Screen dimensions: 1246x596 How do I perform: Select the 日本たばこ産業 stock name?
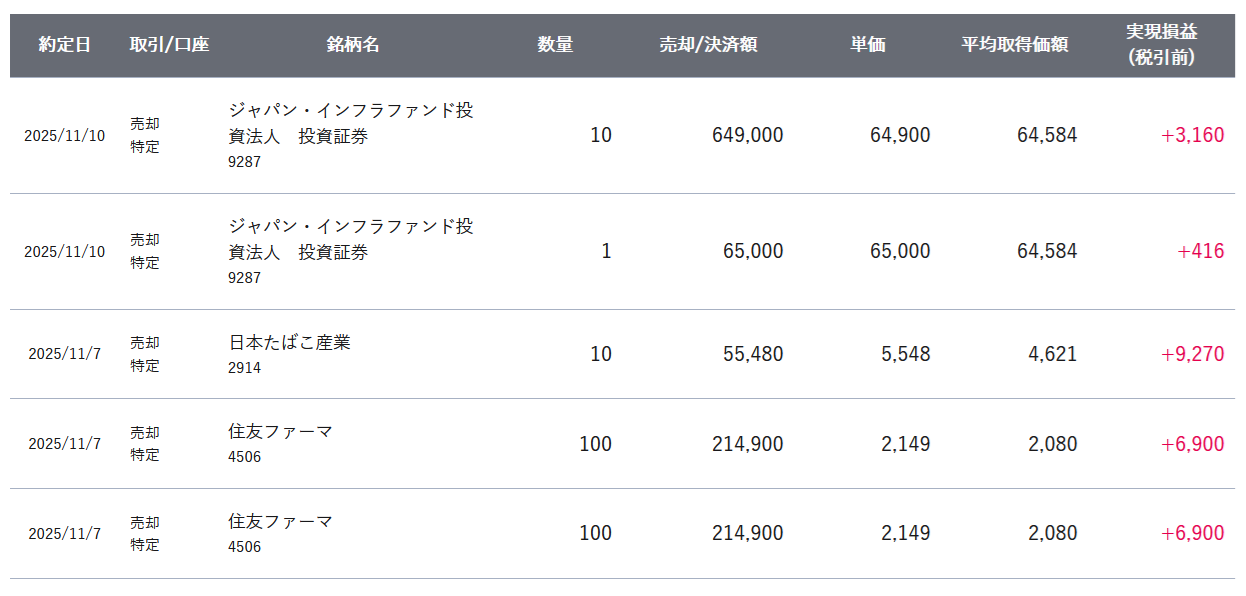click(x=289, y=342)
